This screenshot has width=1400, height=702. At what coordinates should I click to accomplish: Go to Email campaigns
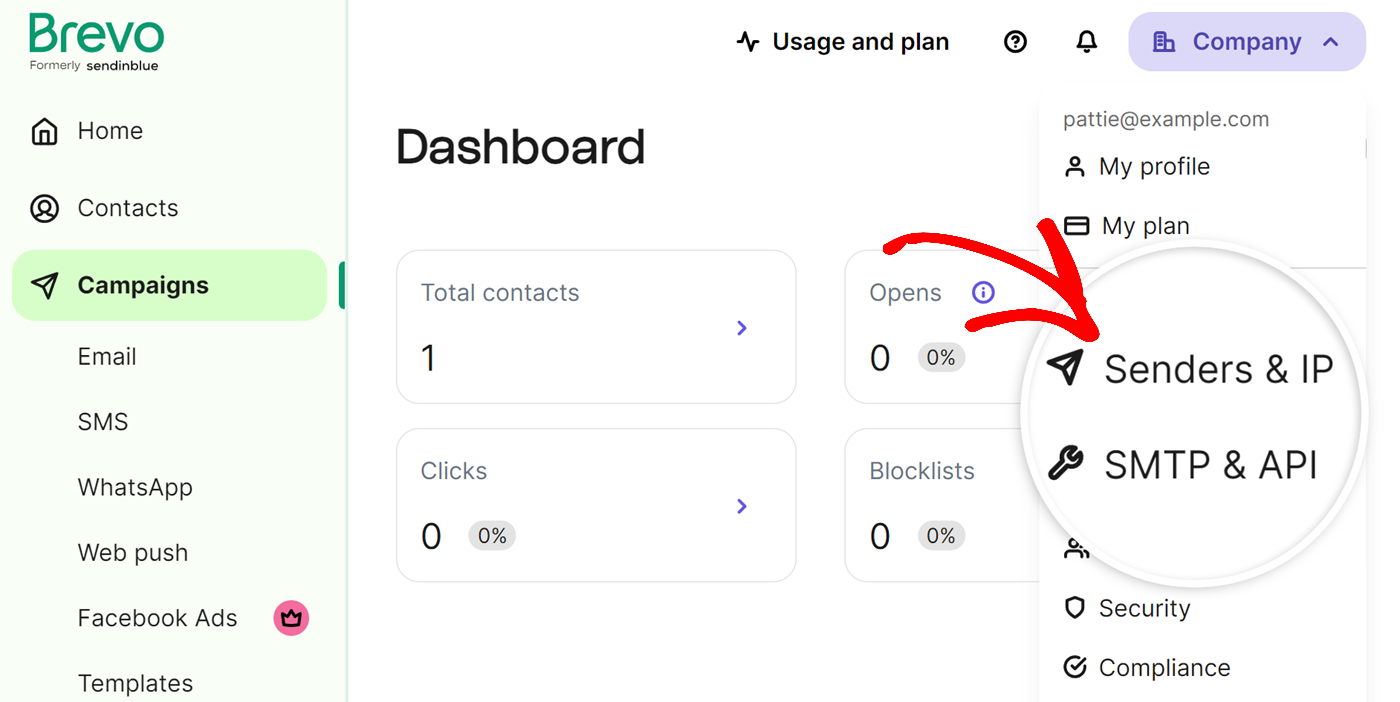(x=107, y=357)
